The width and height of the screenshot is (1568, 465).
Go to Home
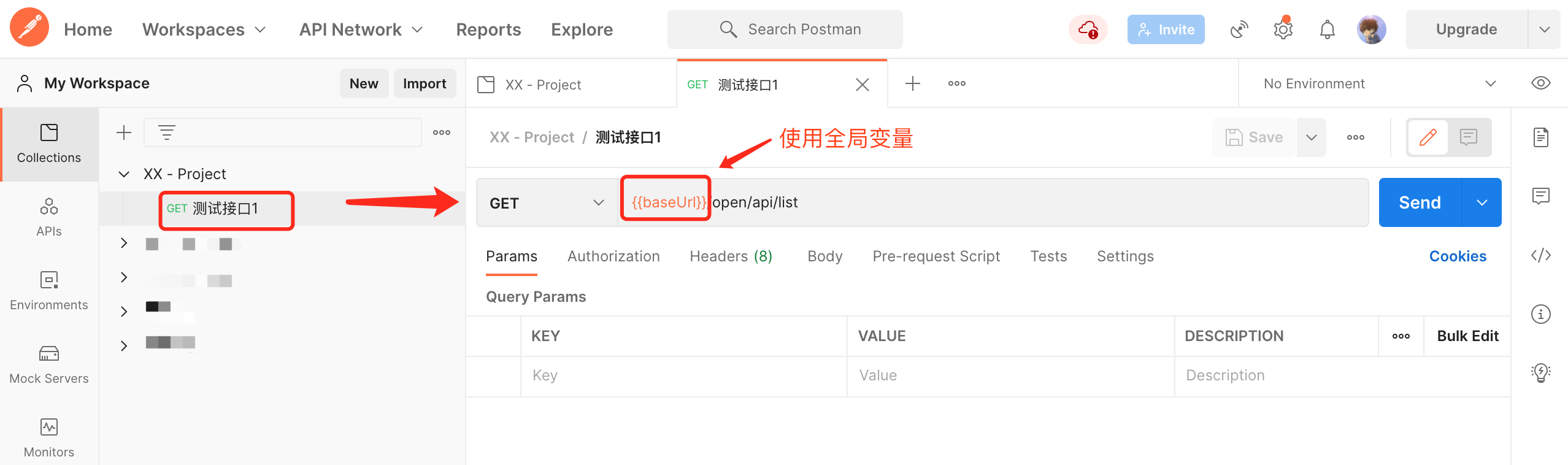tap(88, 29)
